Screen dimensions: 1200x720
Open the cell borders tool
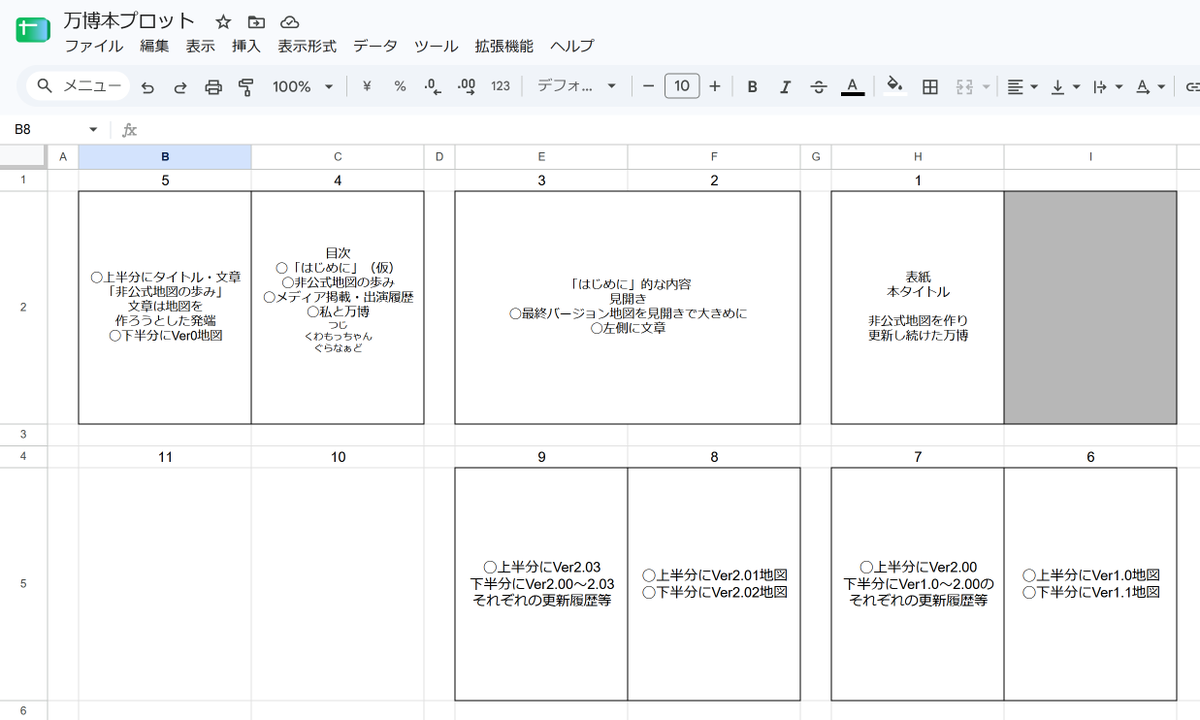[x=930, y=87]
